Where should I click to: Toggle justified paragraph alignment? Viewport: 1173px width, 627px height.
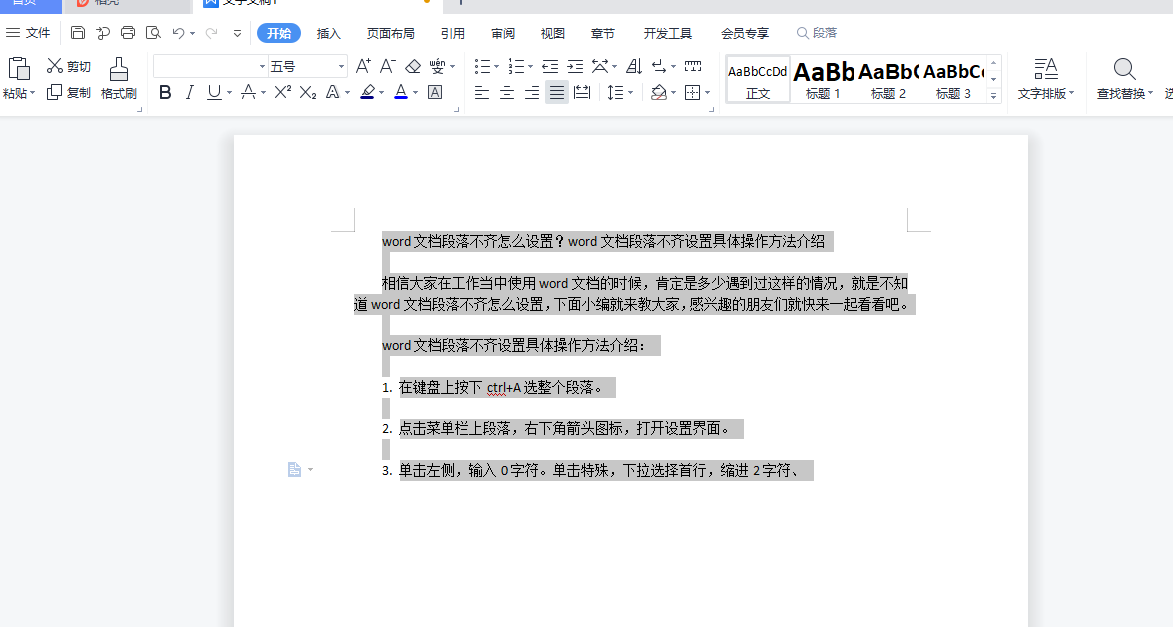(557, 92)
